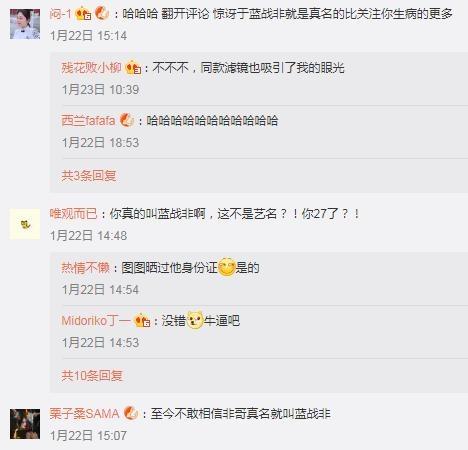Open avatar of commenter 栗子桑SAMA

point(25,424)
